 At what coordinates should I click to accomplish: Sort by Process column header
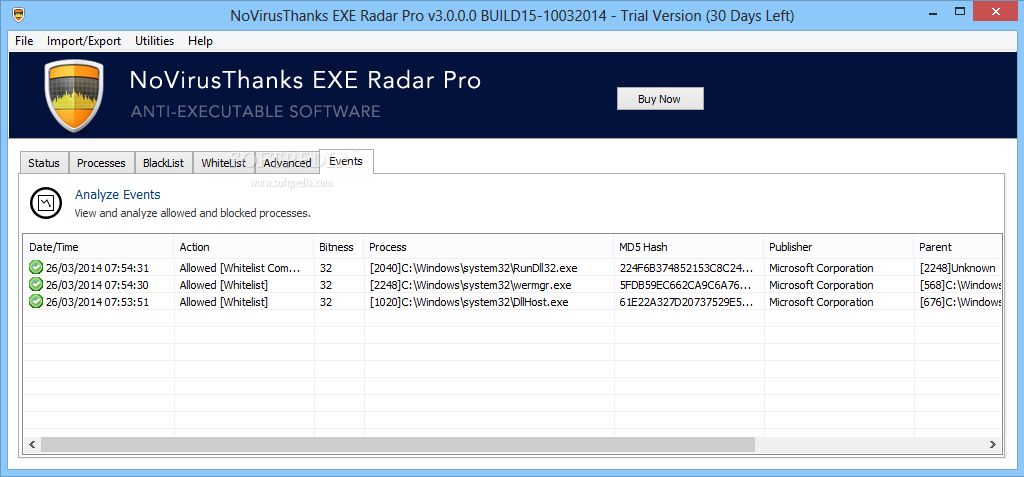[489, 247]
